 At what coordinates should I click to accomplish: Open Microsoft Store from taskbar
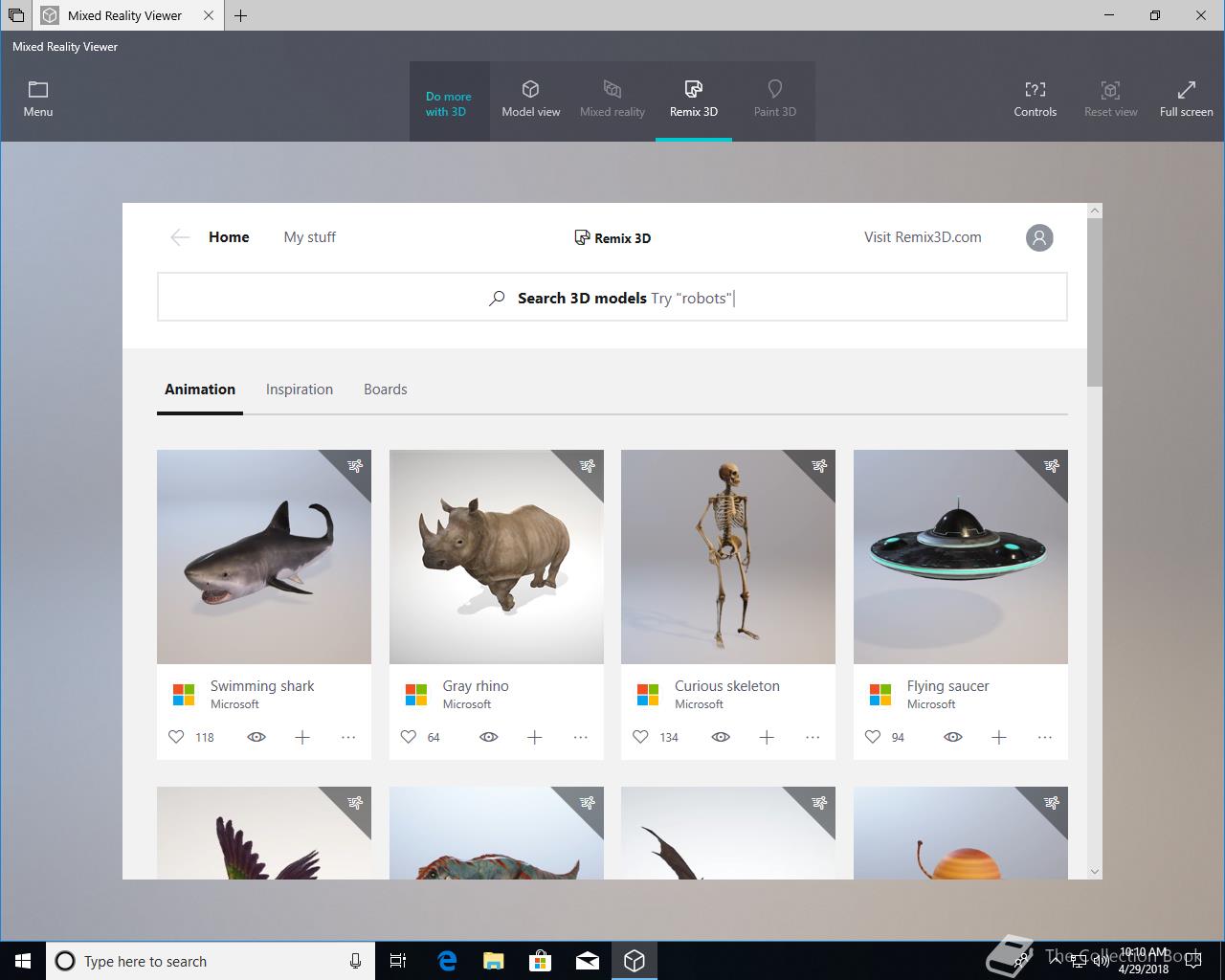click(x=541, y=961)
